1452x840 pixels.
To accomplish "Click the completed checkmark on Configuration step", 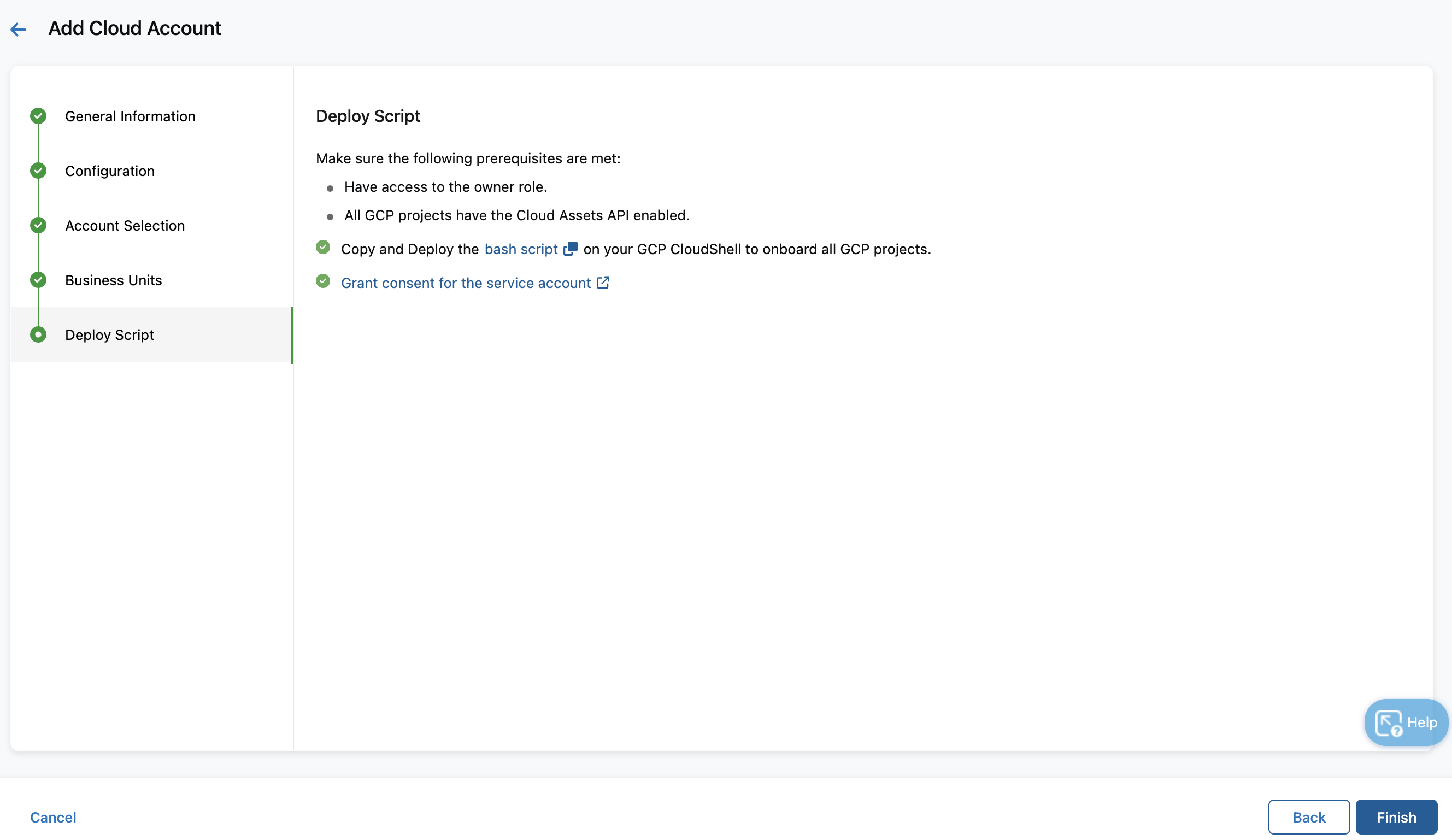I will coord(38,171).
